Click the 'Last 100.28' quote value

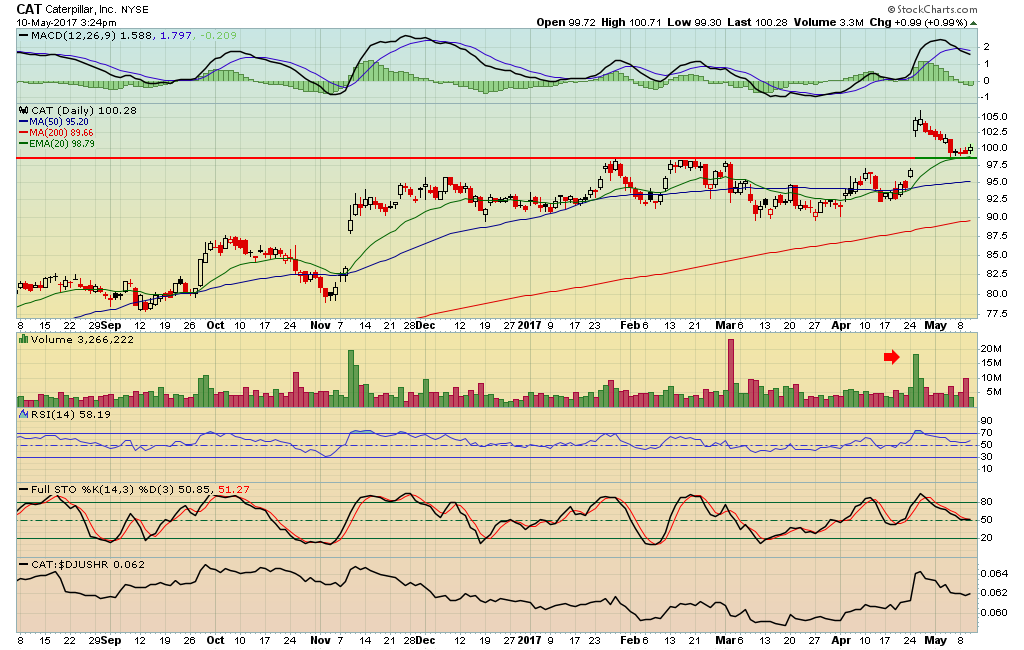[x=758, y=22]
